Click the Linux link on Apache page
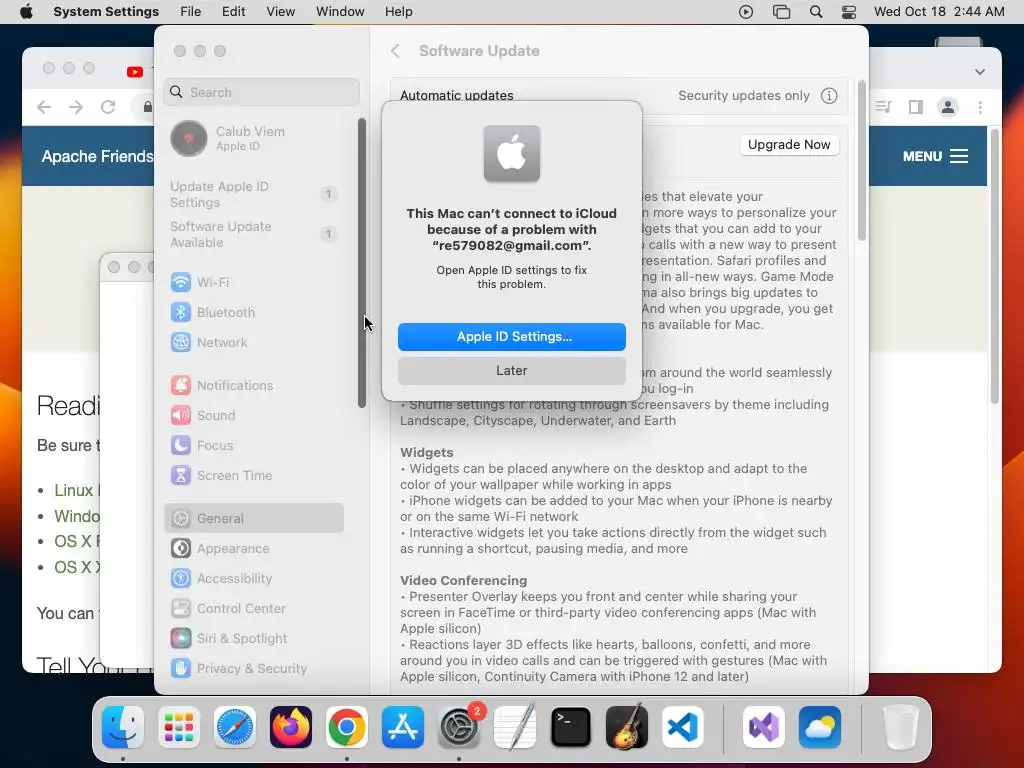The image size is (1024, 768). click(x=76, y=490)
